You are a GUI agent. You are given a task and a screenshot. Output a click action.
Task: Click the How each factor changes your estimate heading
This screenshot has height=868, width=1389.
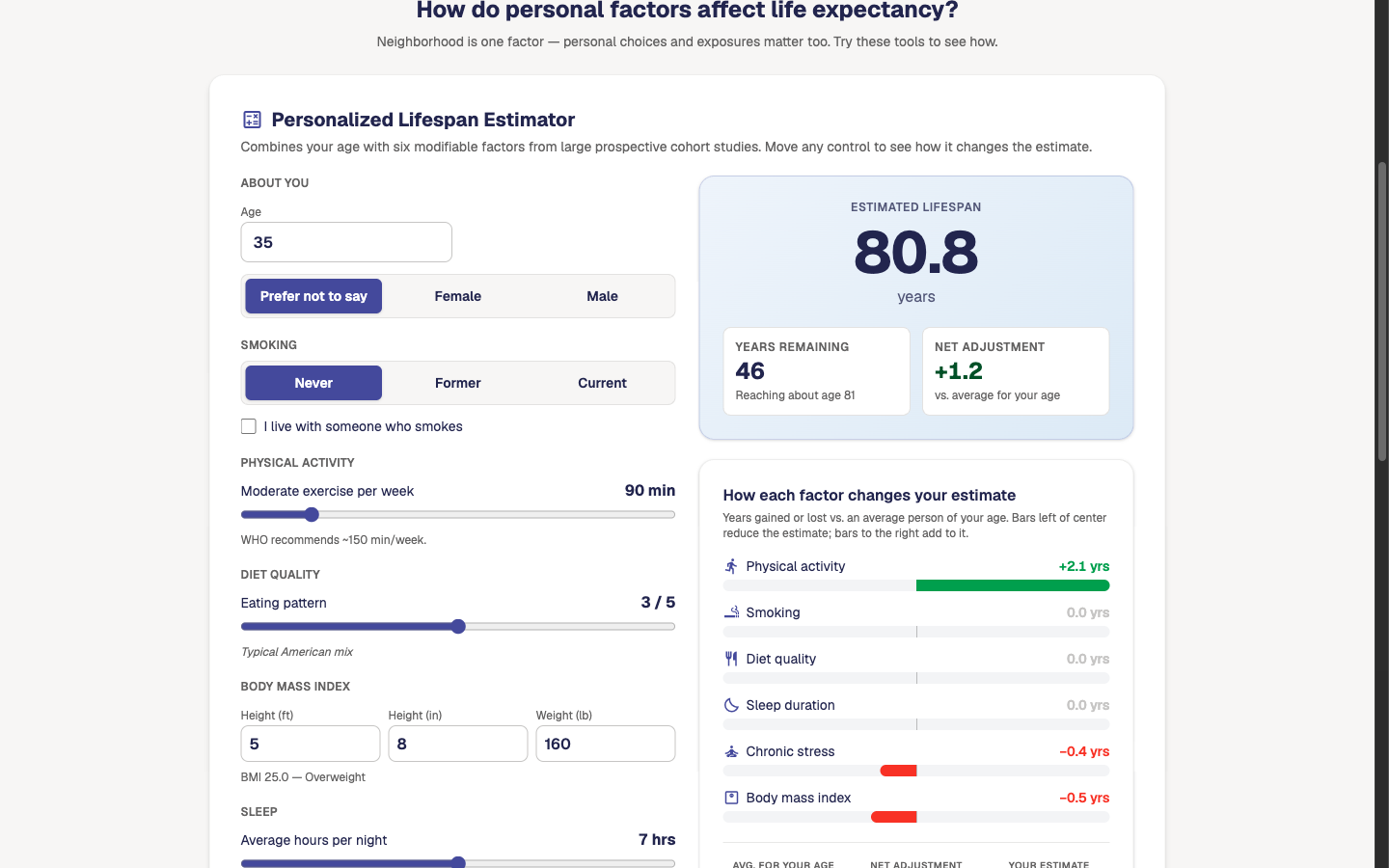click(x=869, y=495)
